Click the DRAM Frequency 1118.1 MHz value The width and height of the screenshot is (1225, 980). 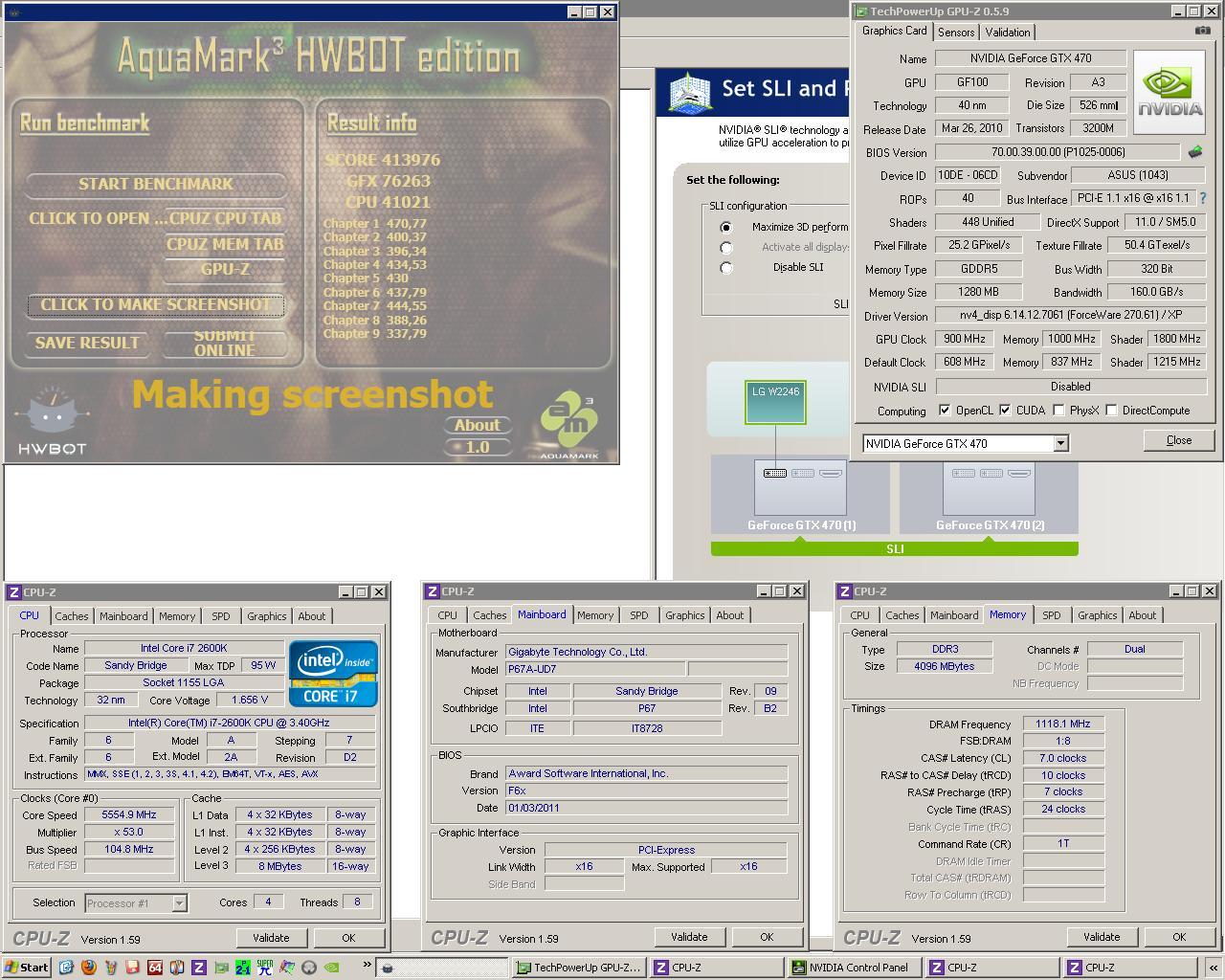1063,724
